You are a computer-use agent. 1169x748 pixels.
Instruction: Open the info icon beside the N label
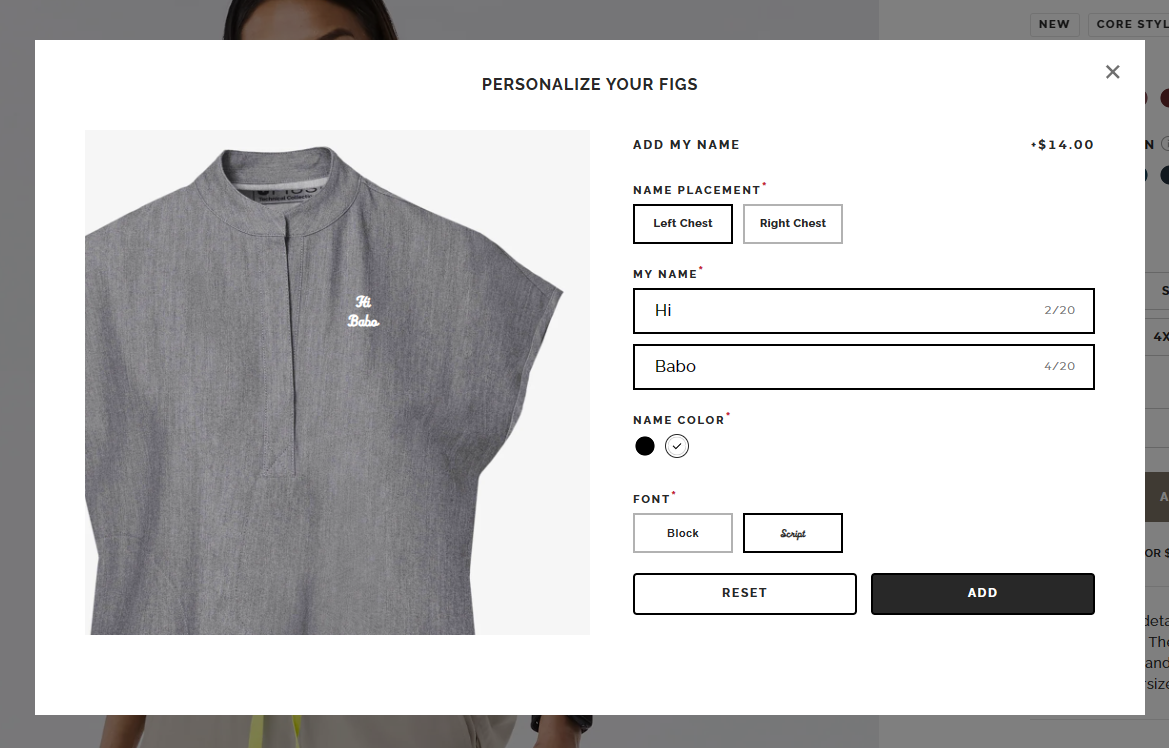(x=1165, y=145)
